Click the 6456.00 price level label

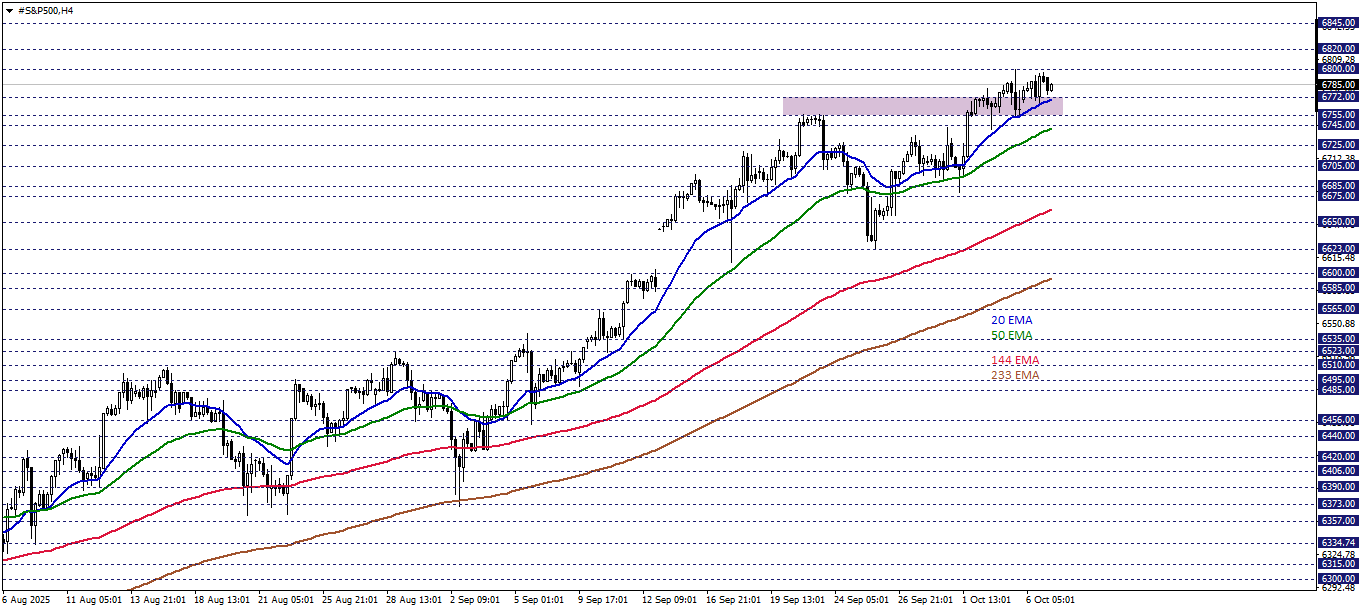click(1338, 420)
